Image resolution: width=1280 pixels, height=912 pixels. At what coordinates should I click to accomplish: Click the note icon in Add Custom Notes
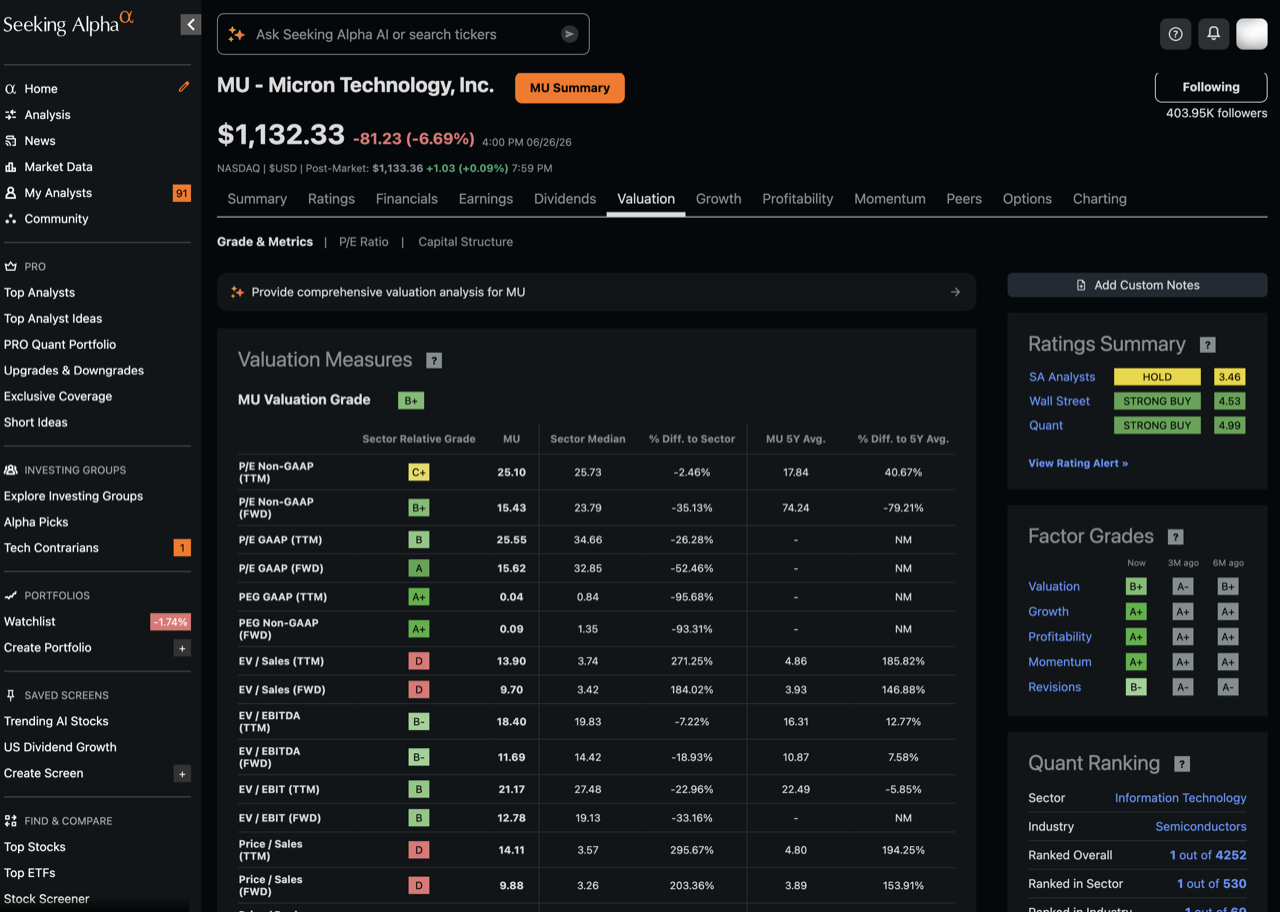(x=1081, y=285)
